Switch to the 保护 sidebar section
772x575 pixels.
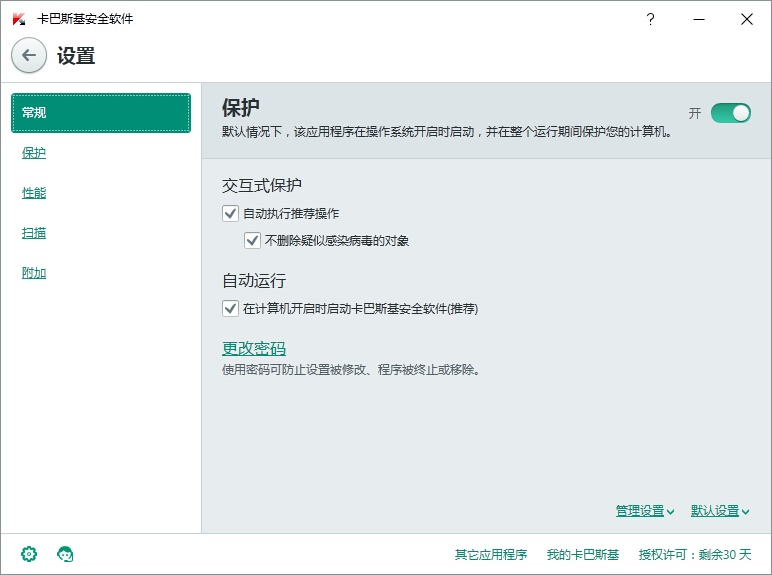click(34, 153)
